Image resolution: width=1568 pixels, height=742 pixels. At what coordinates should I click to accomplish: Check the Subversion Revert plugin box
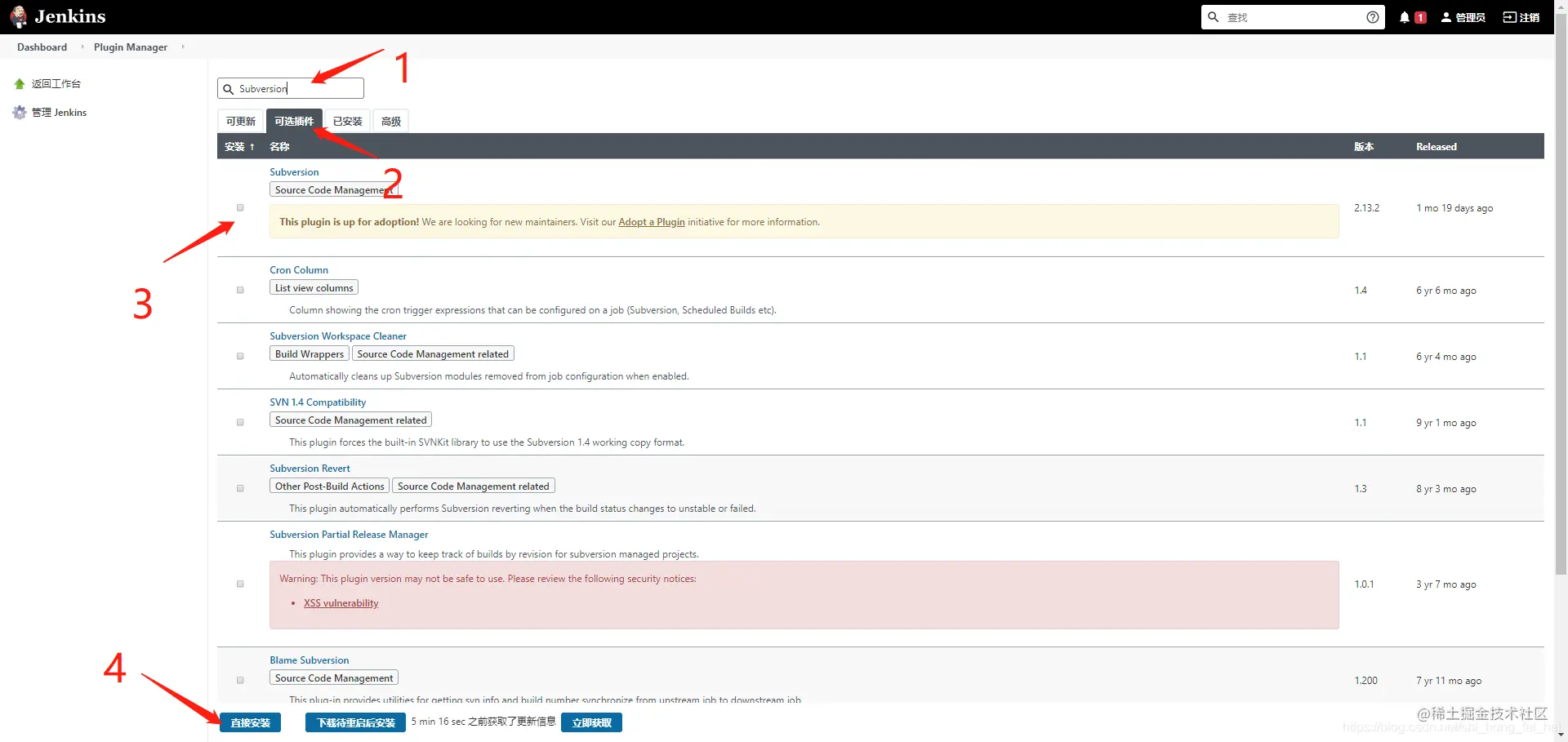(240, 488)
